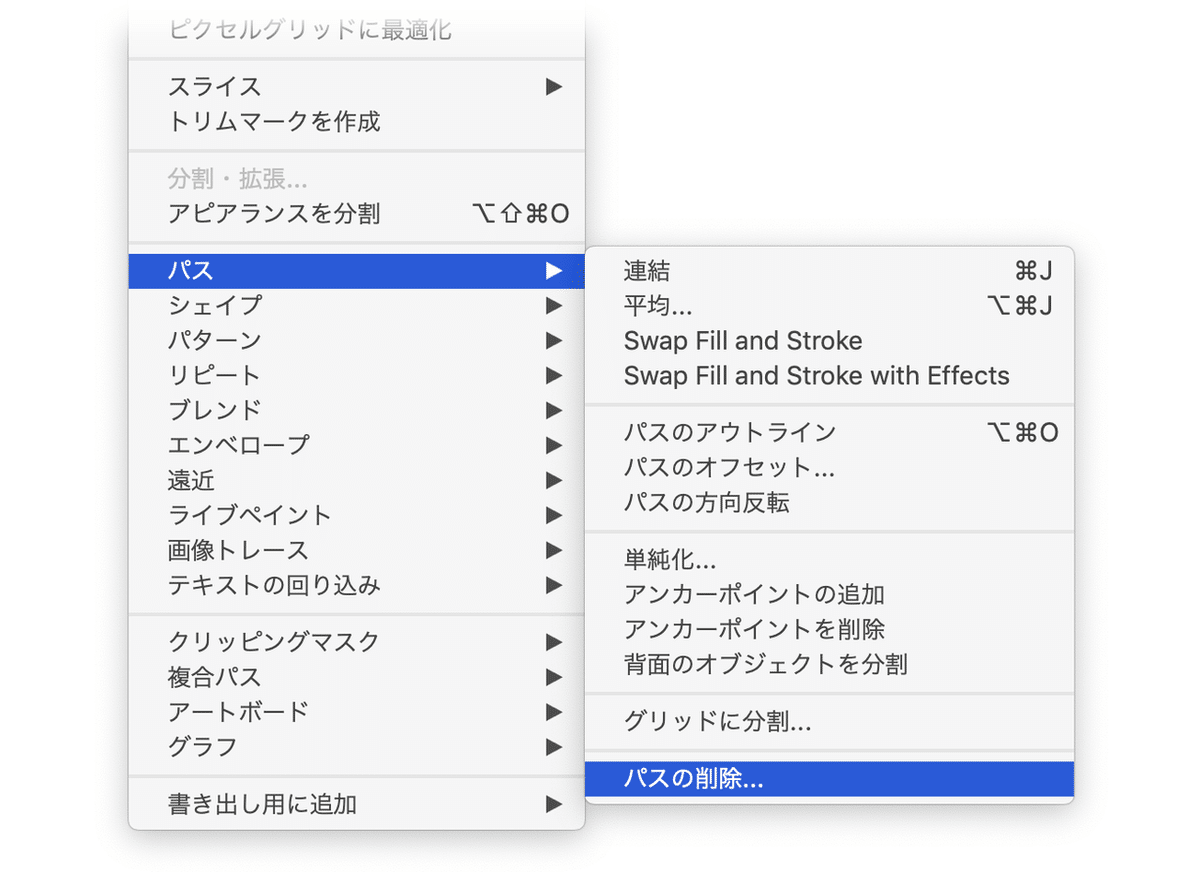This screenshot has width=1200, height=872.
Task: Expand arrow next to 遠近
Action: coord(553,480)
